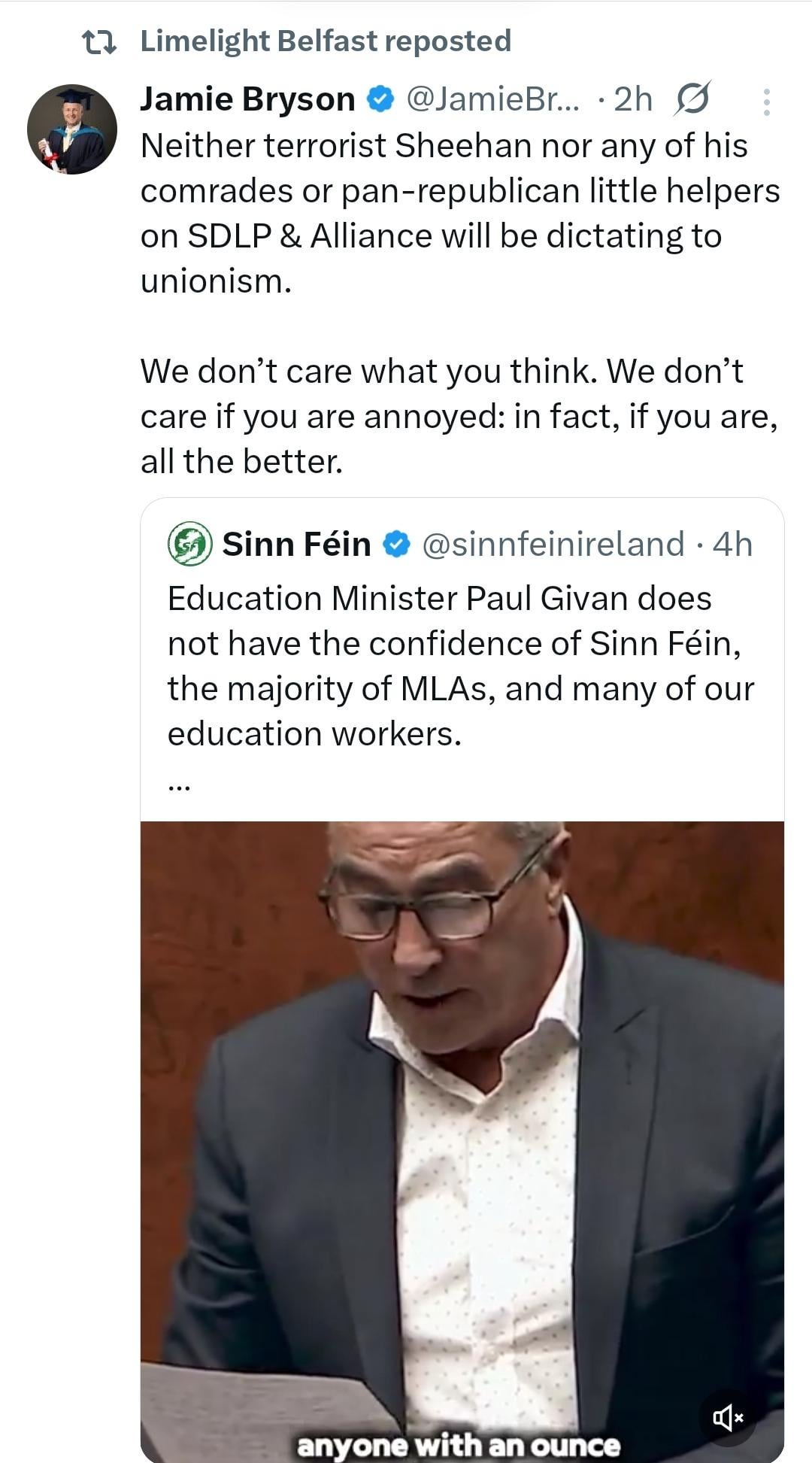This screenshot has width=812, height=1463.
Task: Open the @sinnfeinireland handle
Action: point(553,544)
